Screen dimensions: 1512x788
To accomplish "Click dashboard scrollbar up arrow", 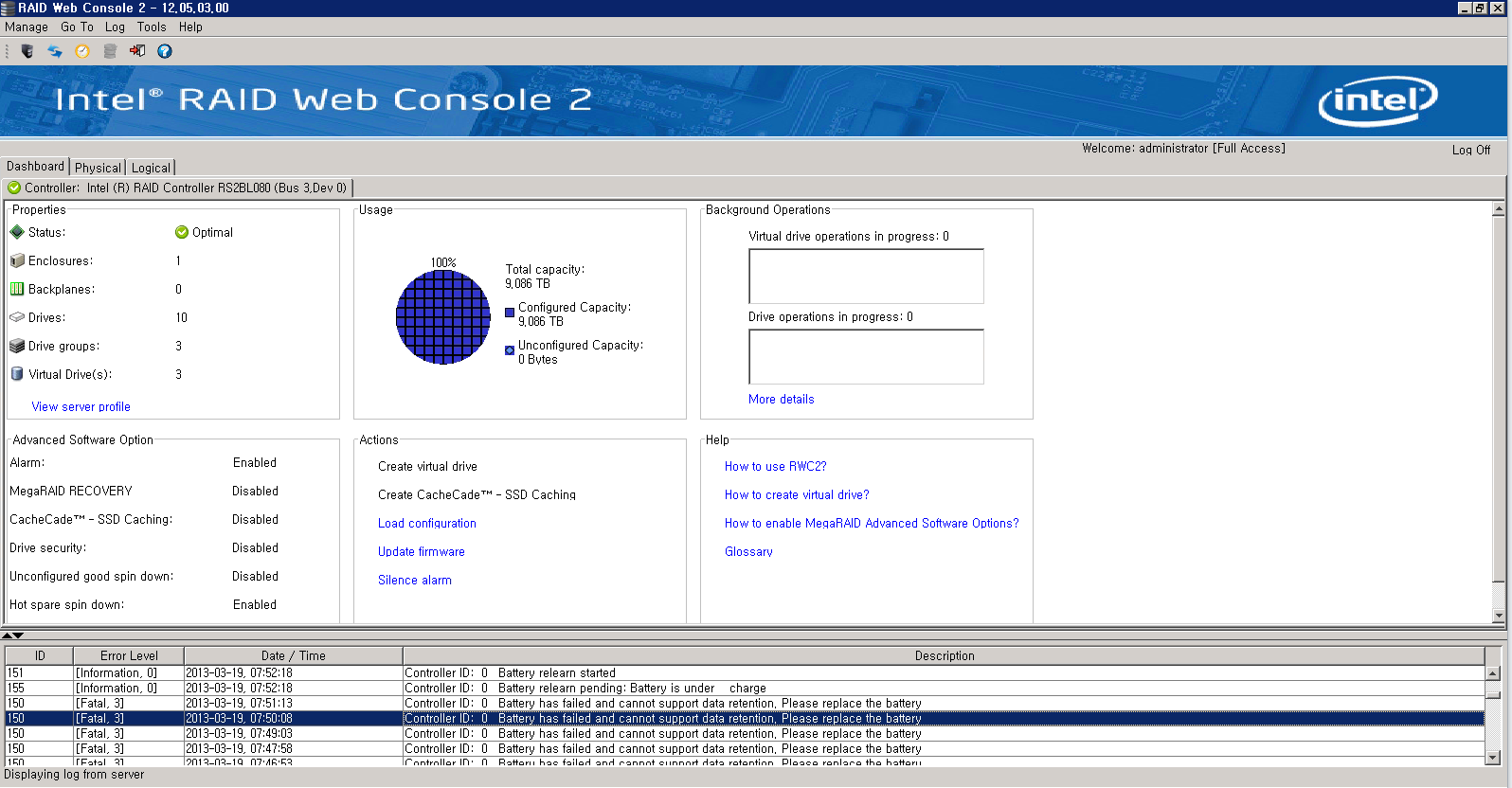I will pyautogui.click(x=1499, y=208).
